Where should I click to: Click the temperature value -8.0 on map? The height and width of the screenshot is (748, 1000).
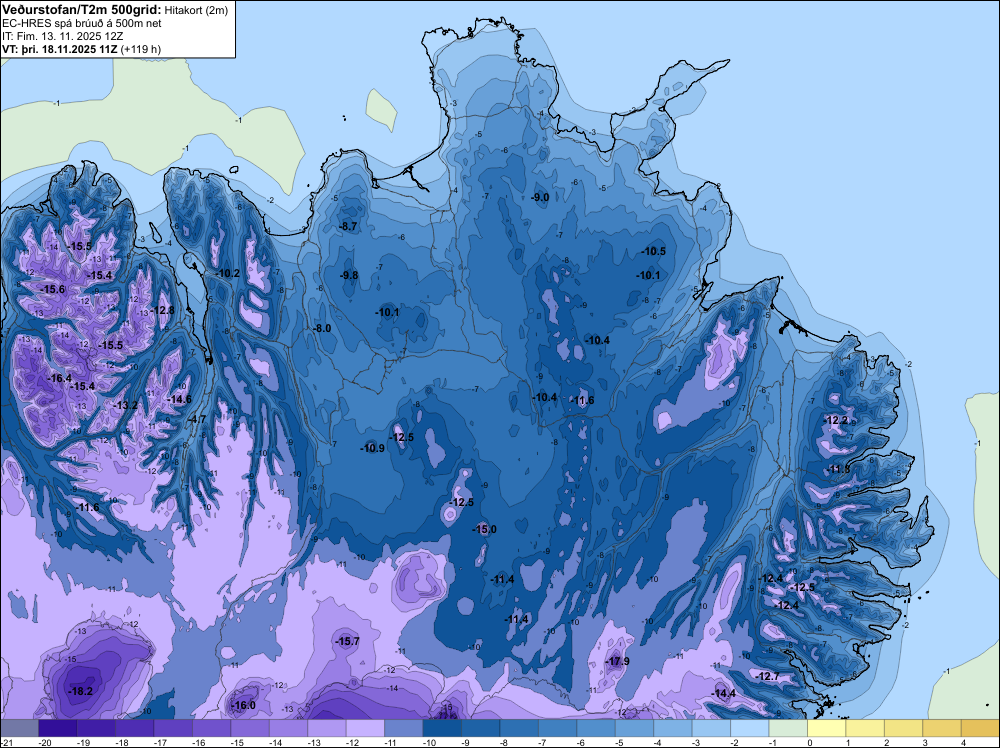(x=321, y=328)
